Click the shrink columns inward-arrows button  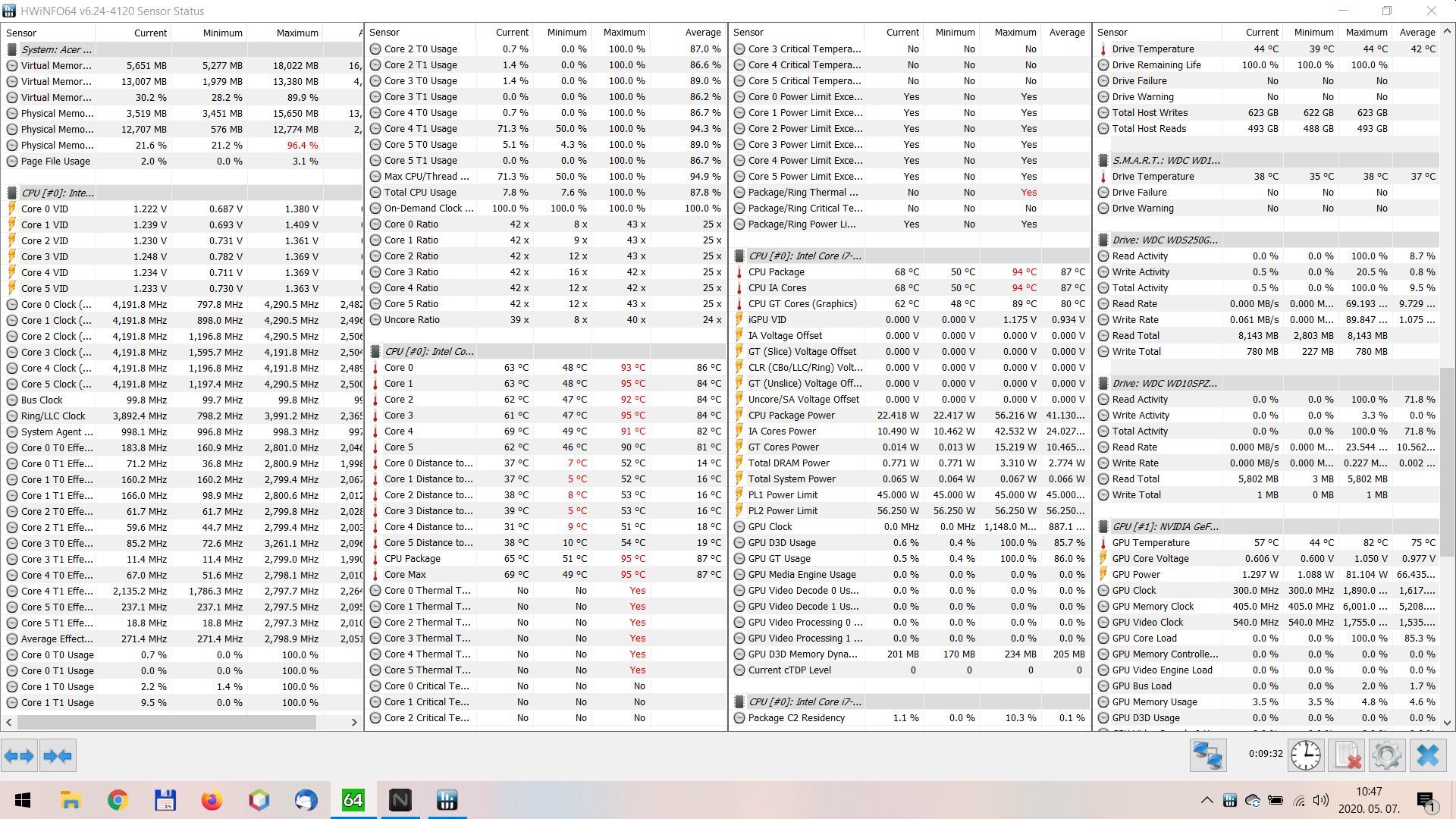point(58,755)
